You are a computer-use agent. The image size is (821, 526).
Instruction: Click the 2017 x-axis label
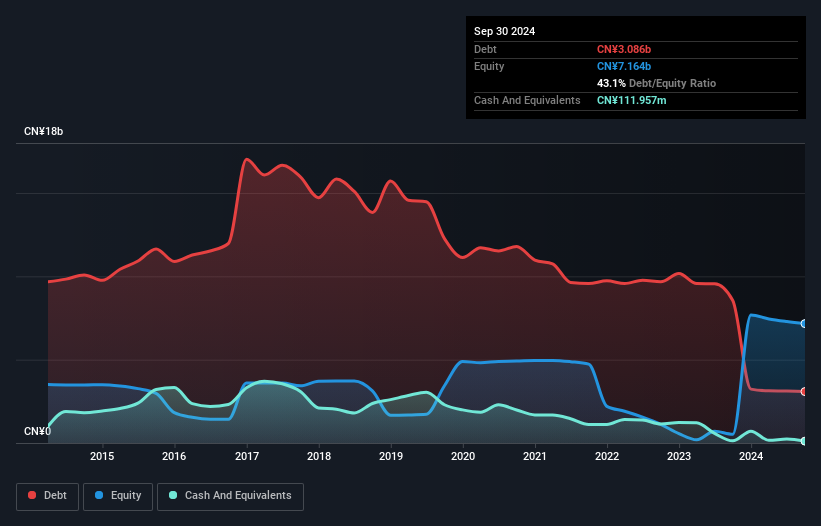(x=247, y=456)
